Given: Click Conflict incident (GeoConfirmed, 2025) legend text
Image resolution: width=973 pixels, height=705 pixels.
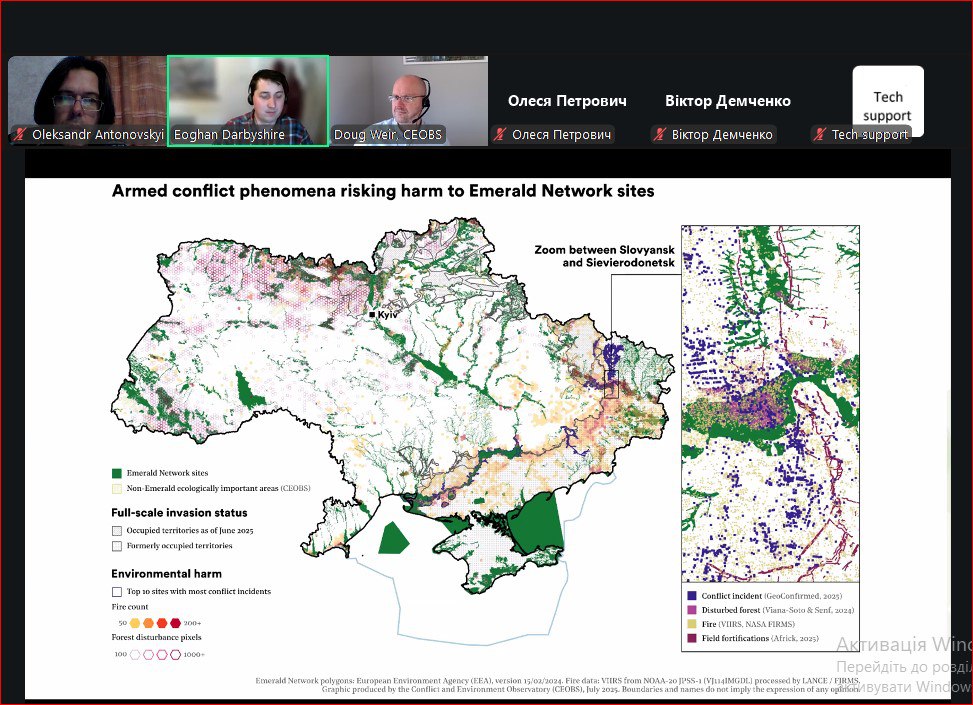Looking at the screenshot, I should tap(771, 596).
